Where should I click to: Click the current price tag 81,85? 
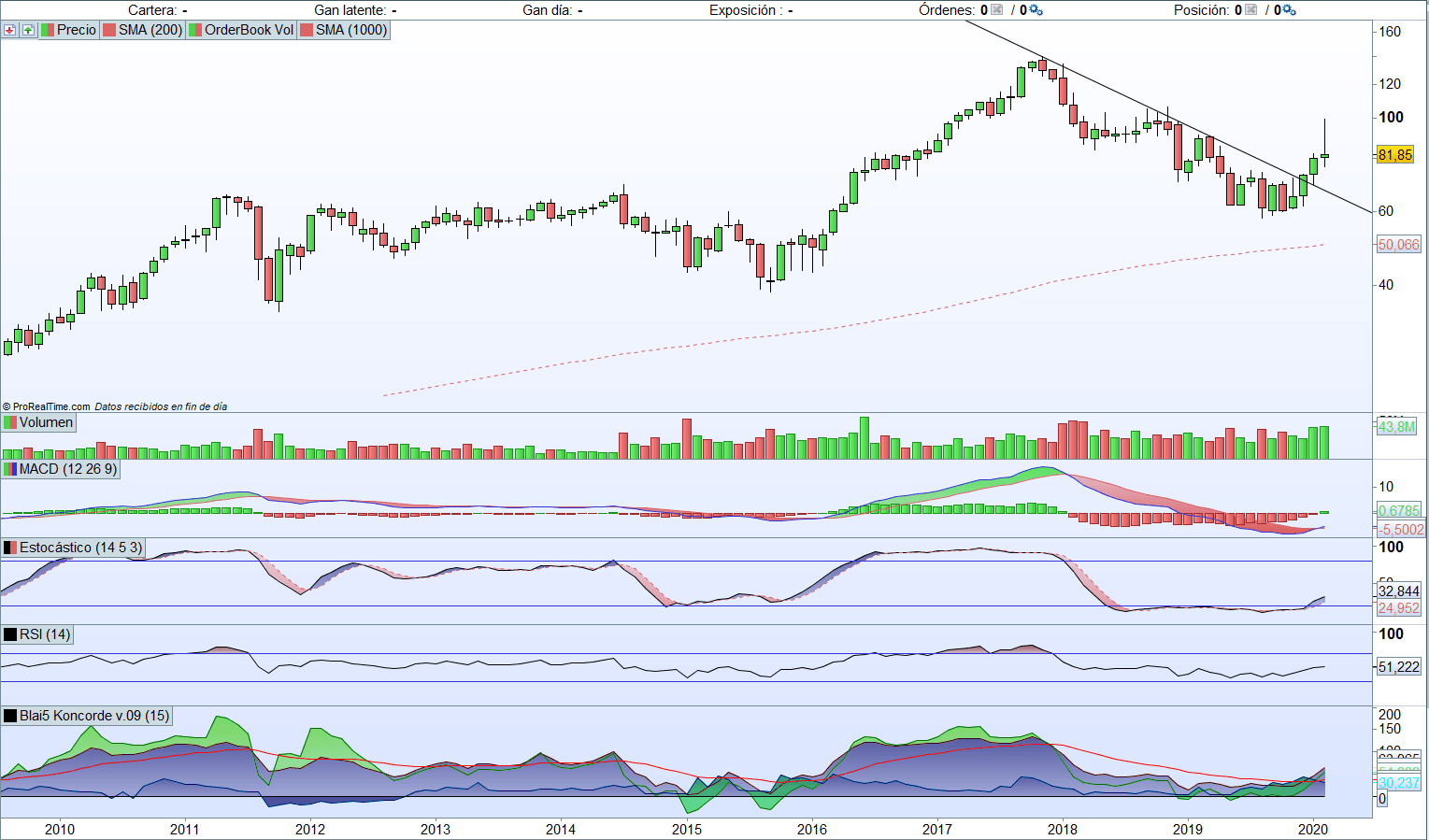(x=1395, y=155)
